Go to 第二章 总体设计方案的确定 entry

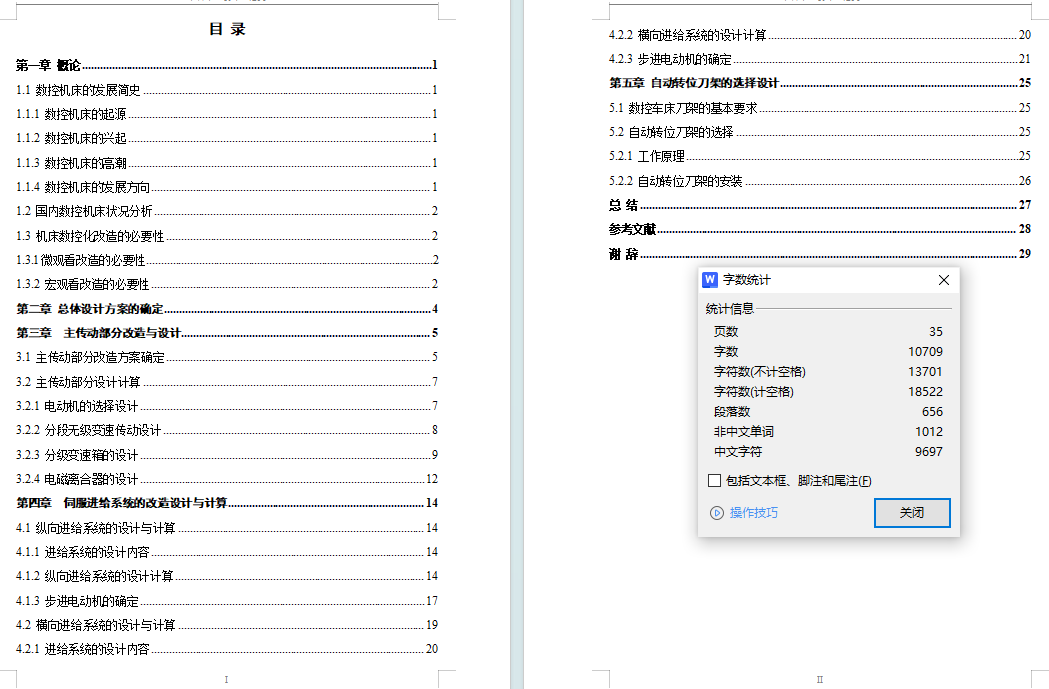pyautogui.click(x=90, y=309)
